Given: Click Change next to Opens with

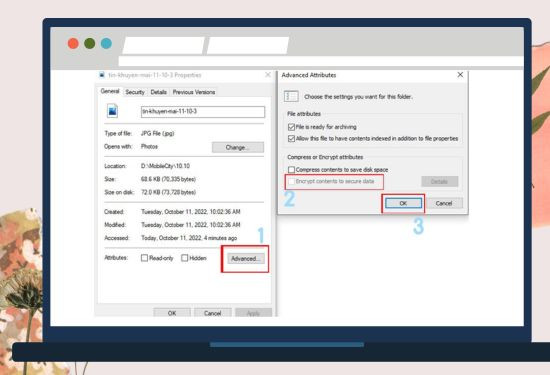Looking at the screenshot, I should [x=238, y=147].
